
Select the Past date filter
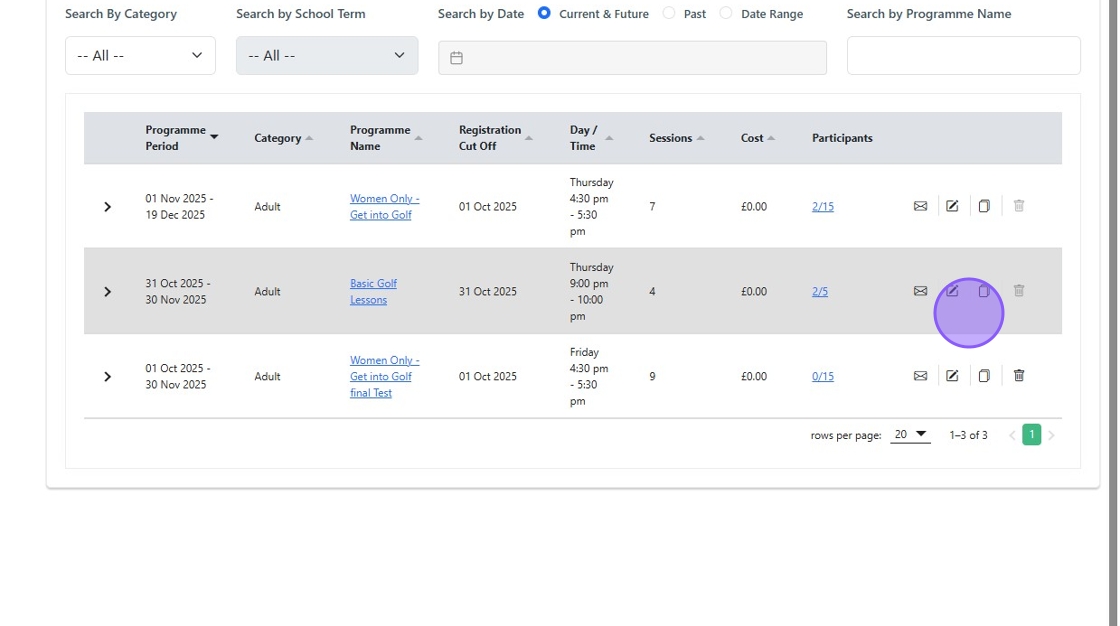click(x=669, y=13)
